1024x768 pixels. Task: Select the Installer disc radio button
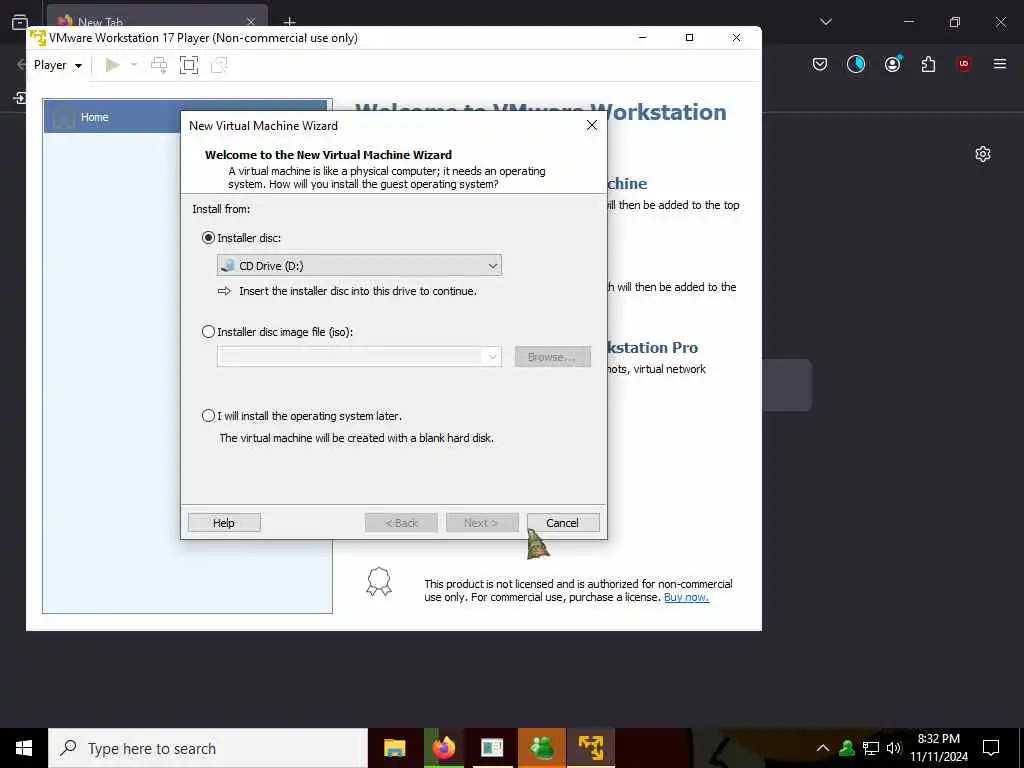click(x=208, y=238)
